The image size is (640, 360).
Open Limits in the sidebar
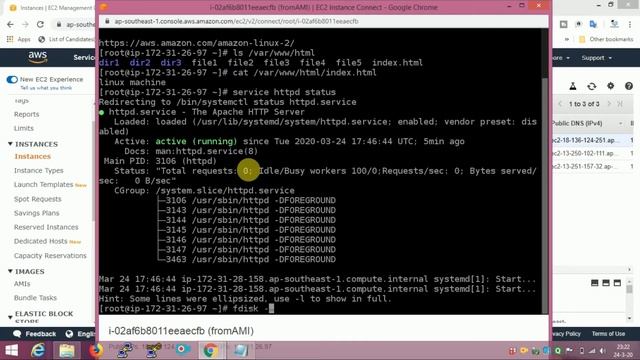tap(24, 128)
